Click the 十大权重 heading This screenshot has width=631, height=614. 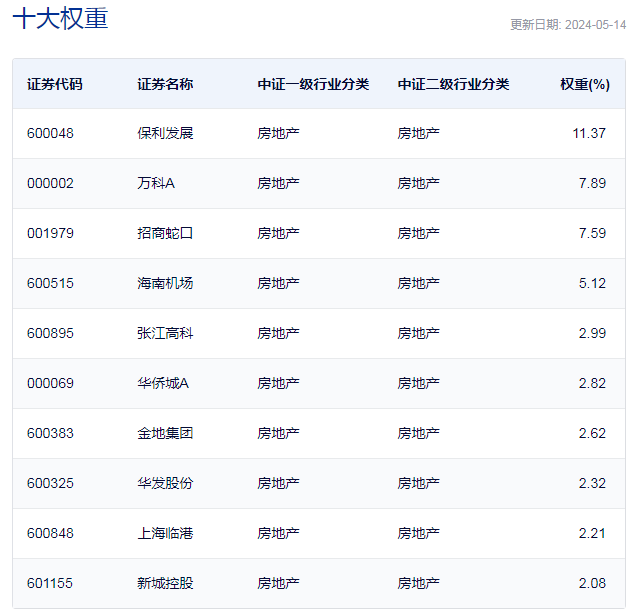(60, 19)
